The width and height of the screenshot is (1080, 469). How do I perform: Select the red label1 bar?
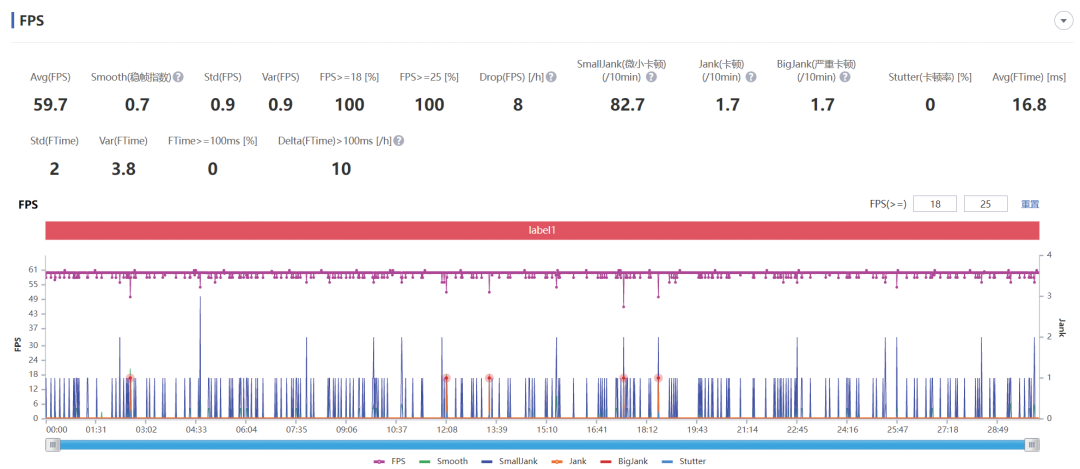click(542, 231)
